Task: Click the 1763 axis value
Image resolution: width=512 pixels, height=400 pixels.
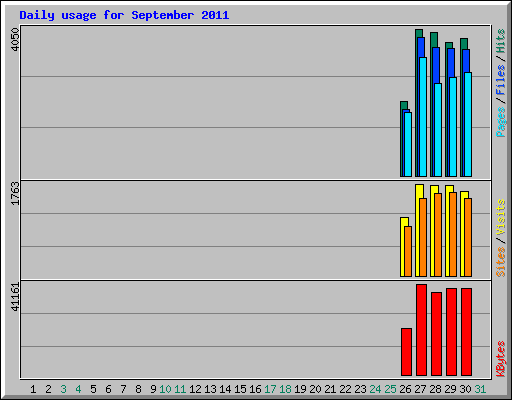Action: tap(15, 193)
